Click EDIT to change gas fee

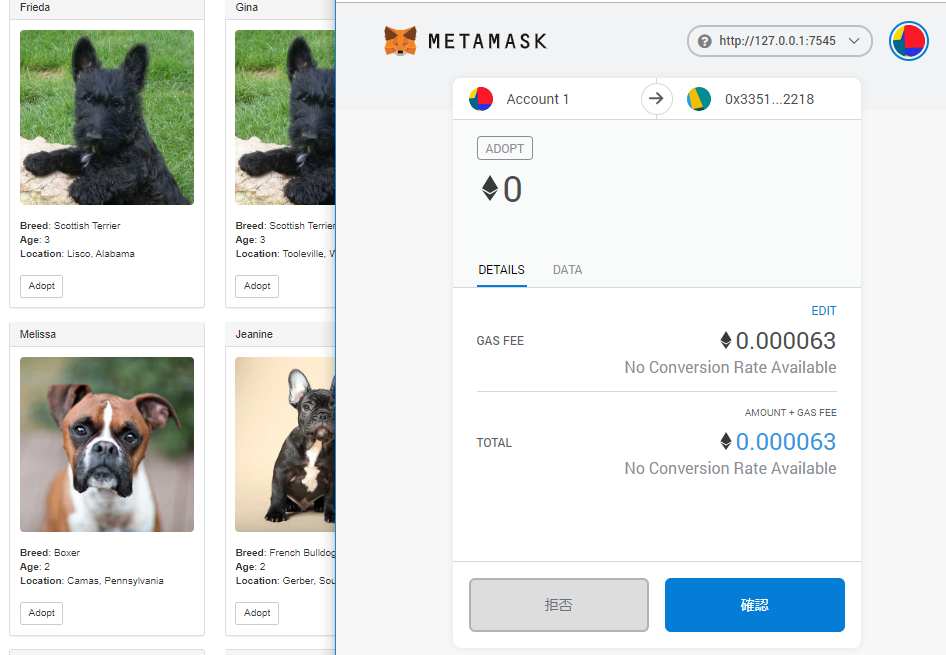824,311
